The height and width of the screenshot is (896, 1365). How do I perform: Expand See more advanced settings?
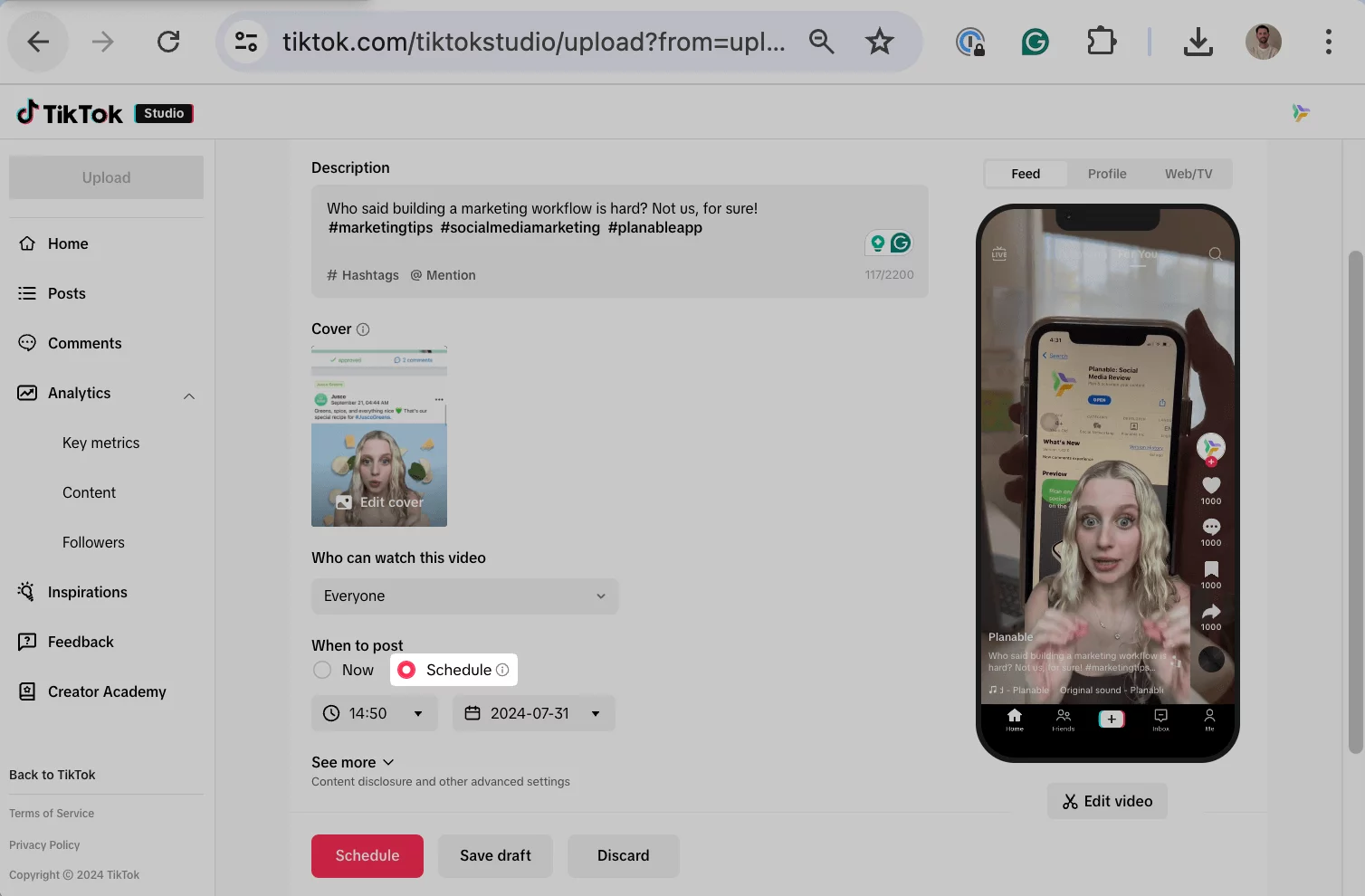pos(353,762)
